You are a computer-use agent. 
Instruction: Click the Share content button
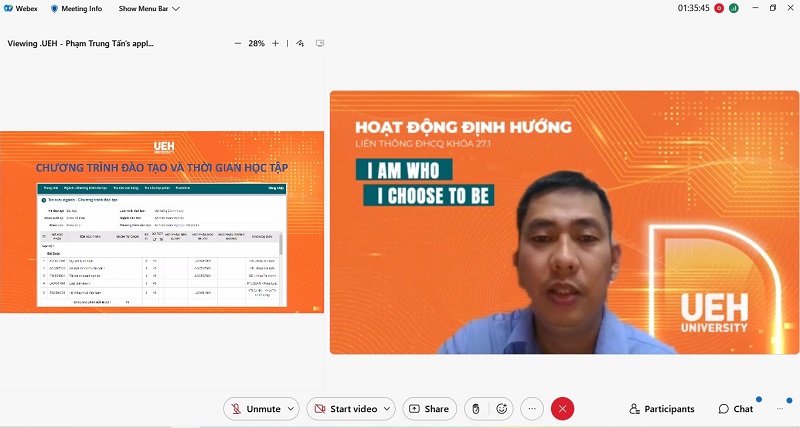click(x=430, y=409)
